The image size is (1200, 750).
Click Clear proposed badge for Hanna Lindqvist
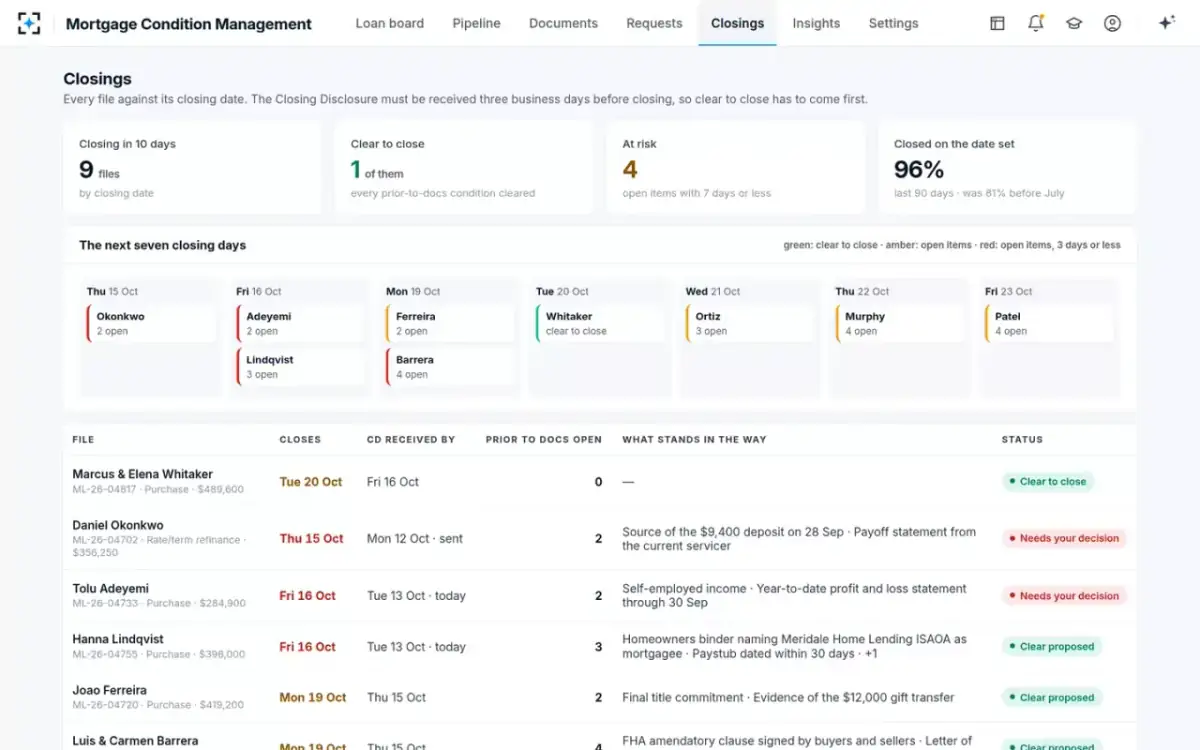click(x=1052, y=646)
